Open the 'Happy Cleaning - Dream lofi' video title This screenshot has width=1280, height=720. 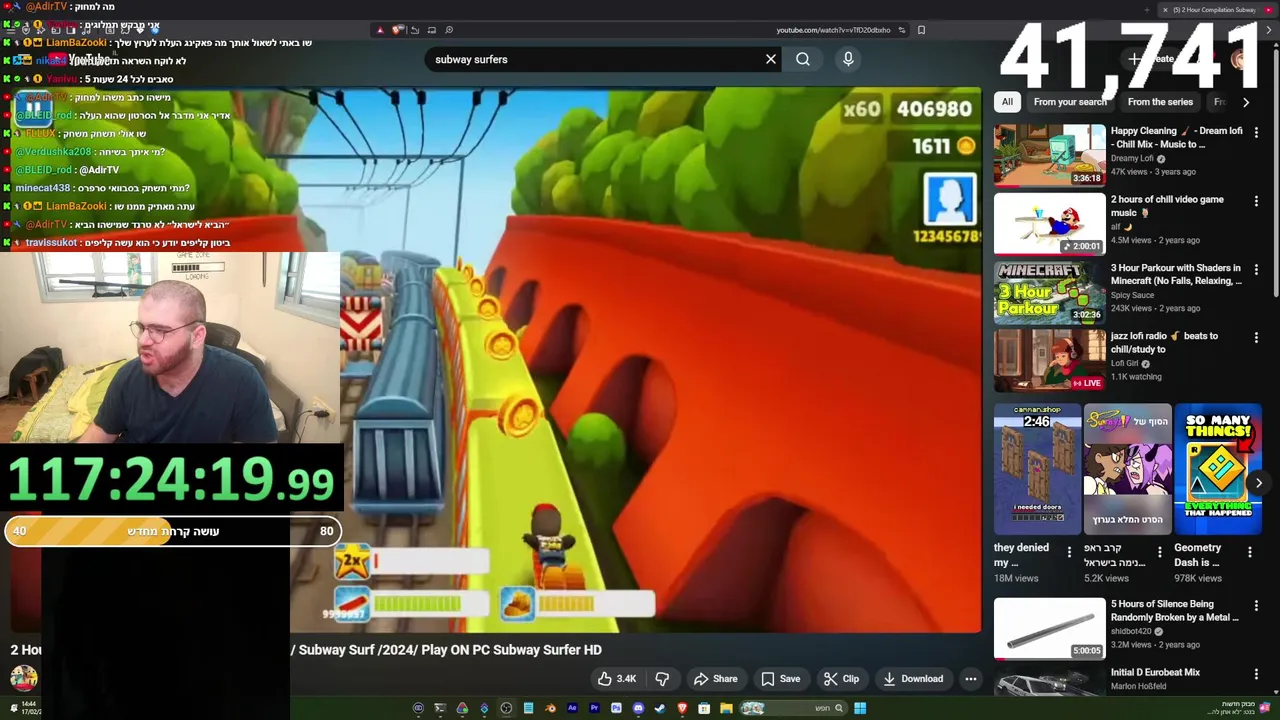(x=1176, y=137)
